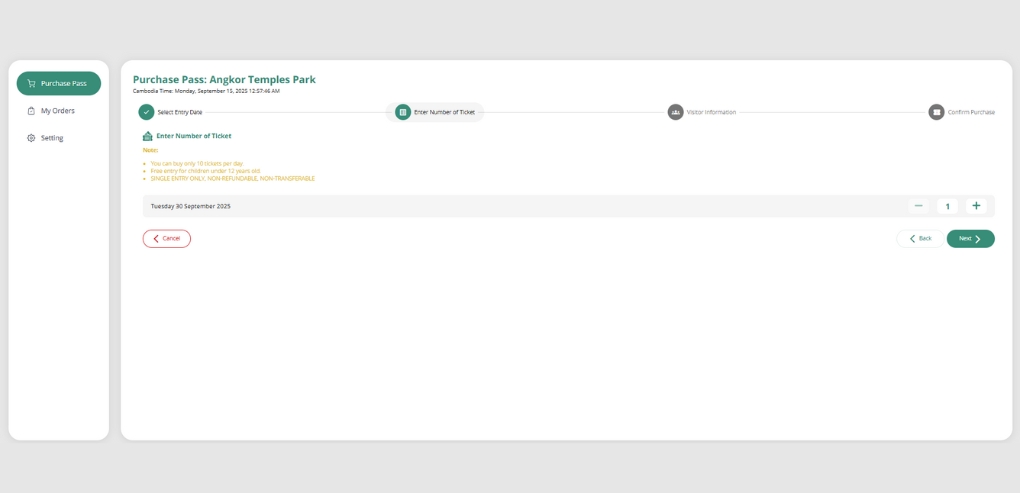Screen dimensions: 1020x493
Task: Open My Orders in the sidebar
Action: tap(59, 111)
